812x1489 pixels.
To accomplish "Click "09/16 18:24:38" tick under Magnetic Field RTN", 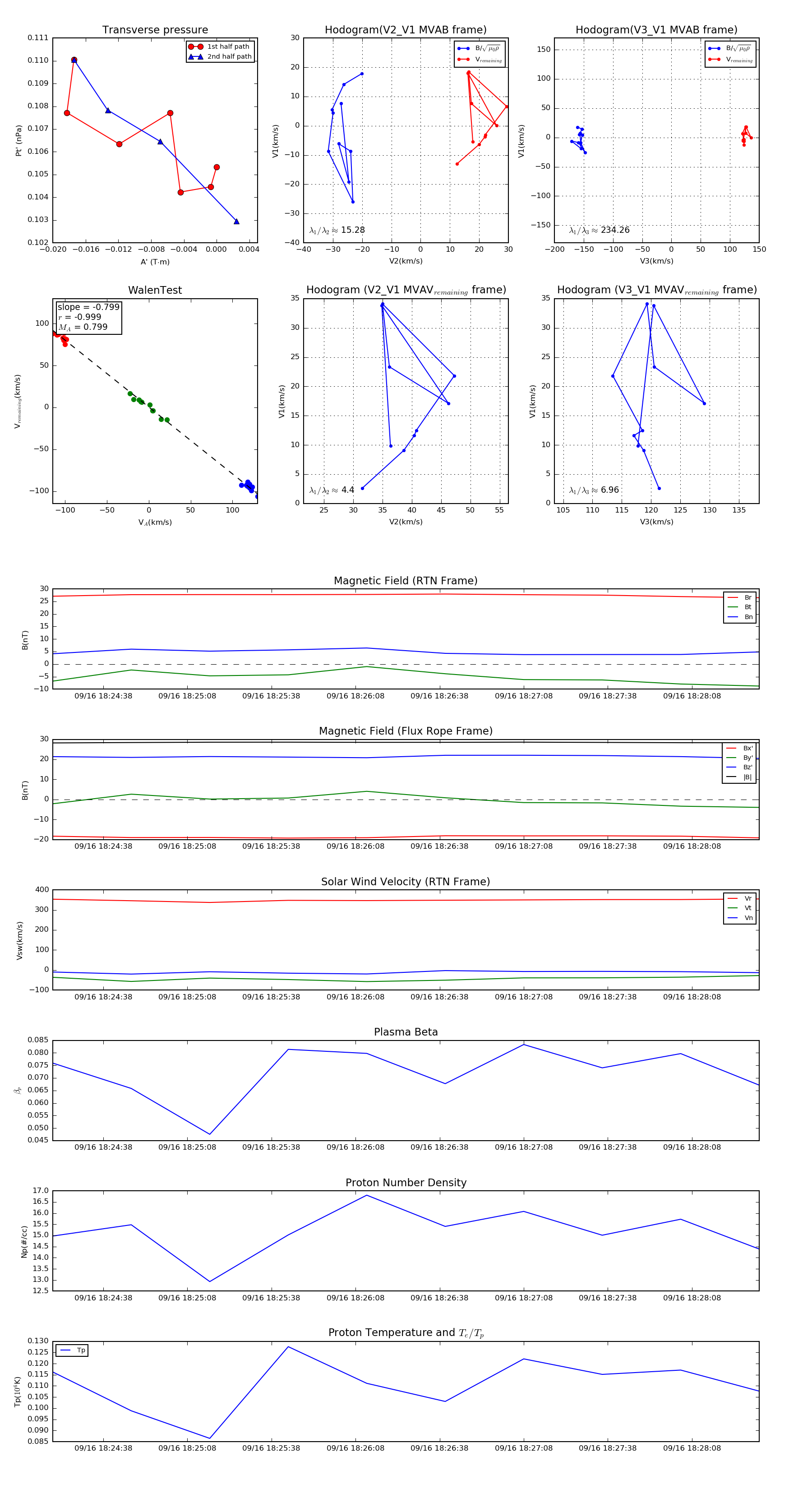I will point(103,696).
